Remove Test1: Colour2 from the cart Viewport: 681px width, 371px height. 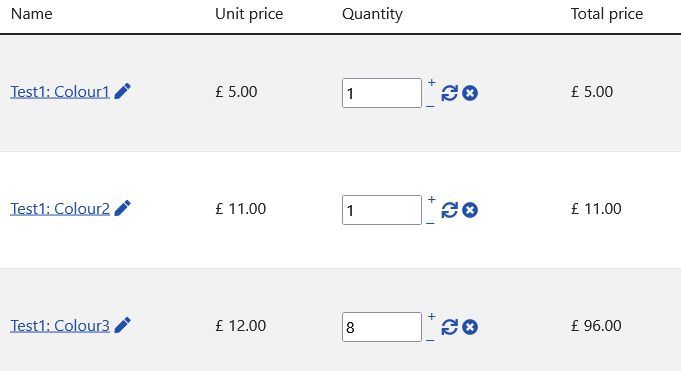click(470, 210)
